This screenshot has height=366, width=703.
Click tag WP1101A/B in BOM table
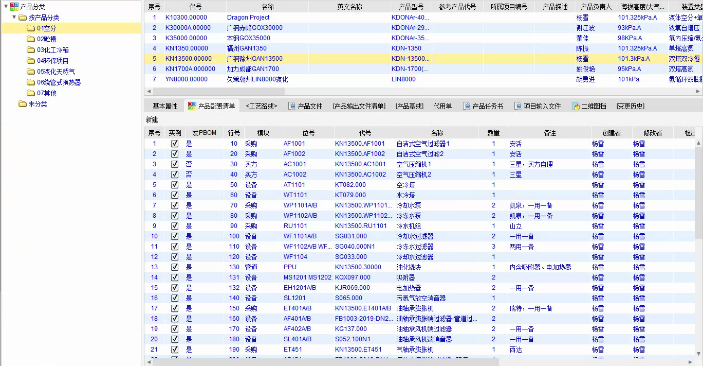[x=300, y=205]
